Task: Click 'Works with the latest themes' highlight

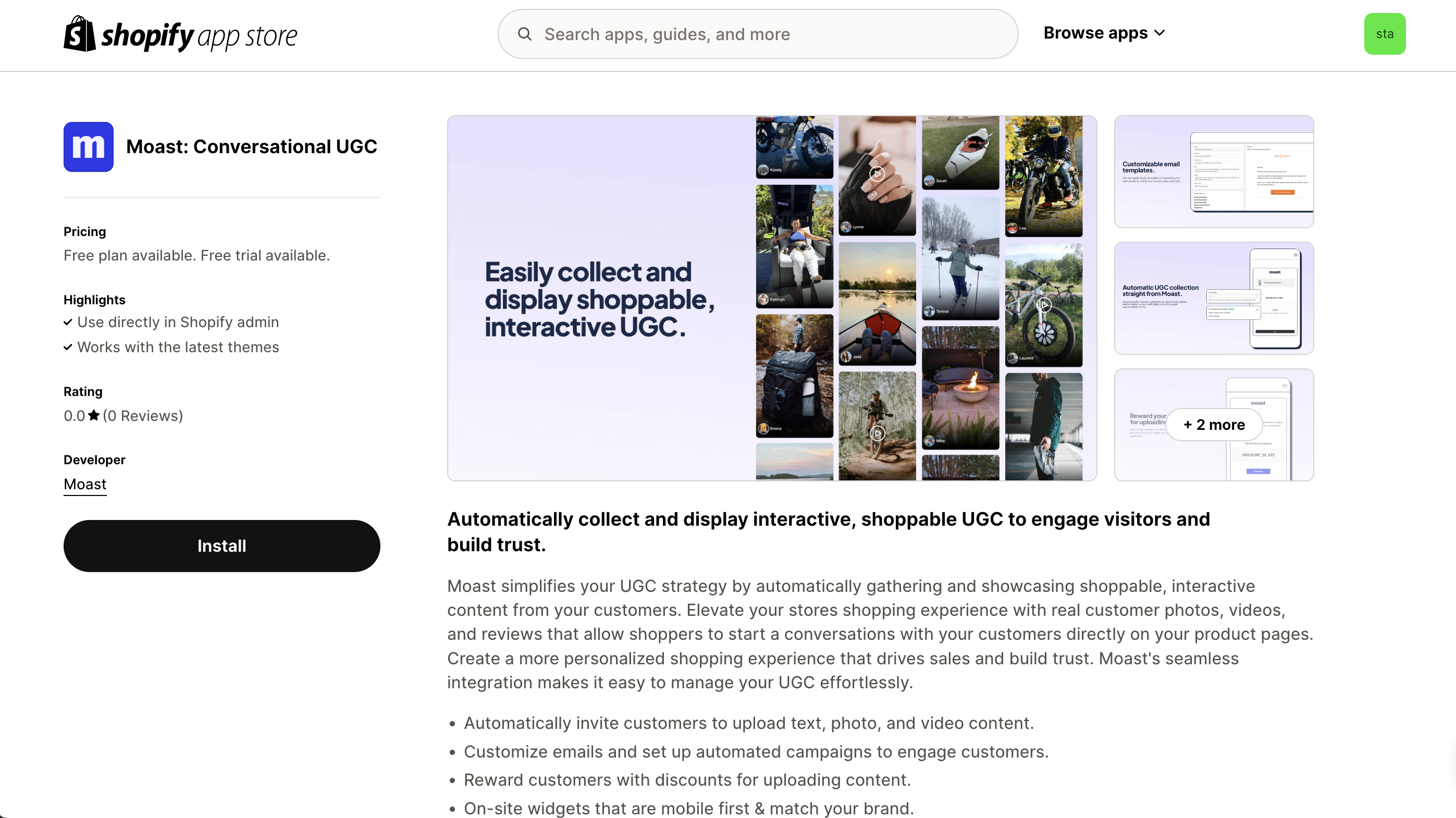Action: pyautogui.click(x=178, y=347)
